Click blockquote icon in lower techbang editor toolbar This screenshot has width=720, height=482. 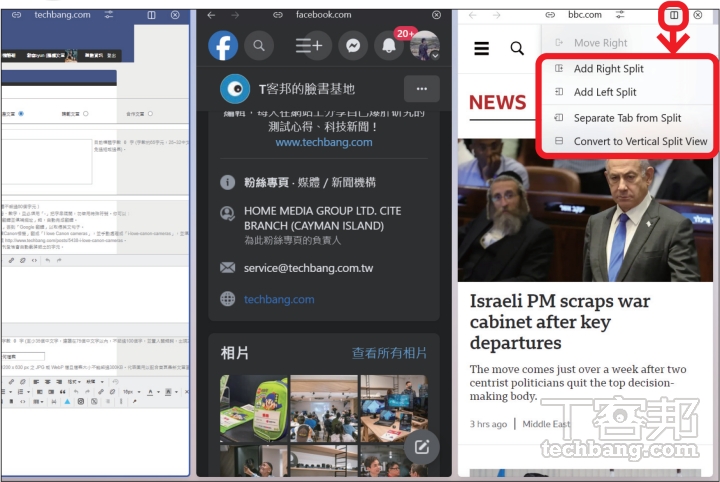62,392
